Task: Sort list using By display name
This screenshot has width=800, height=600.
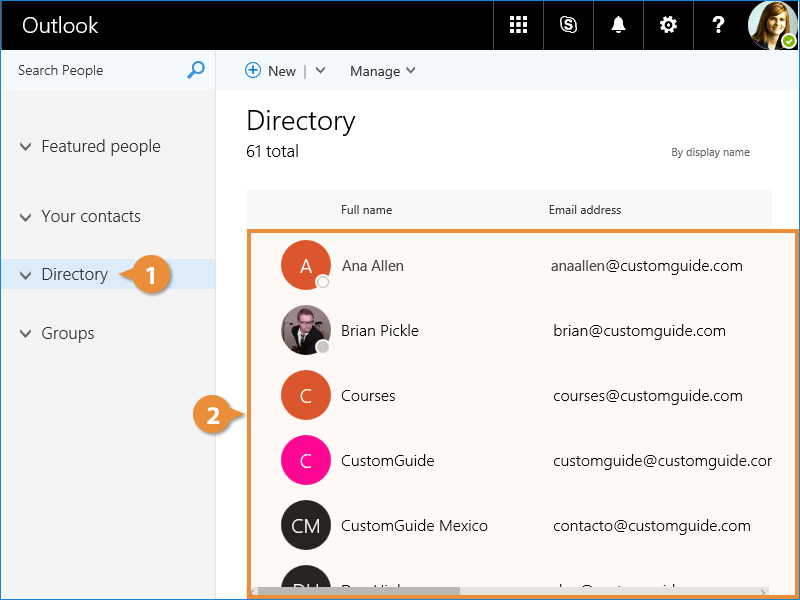Action: pos(710,152)
